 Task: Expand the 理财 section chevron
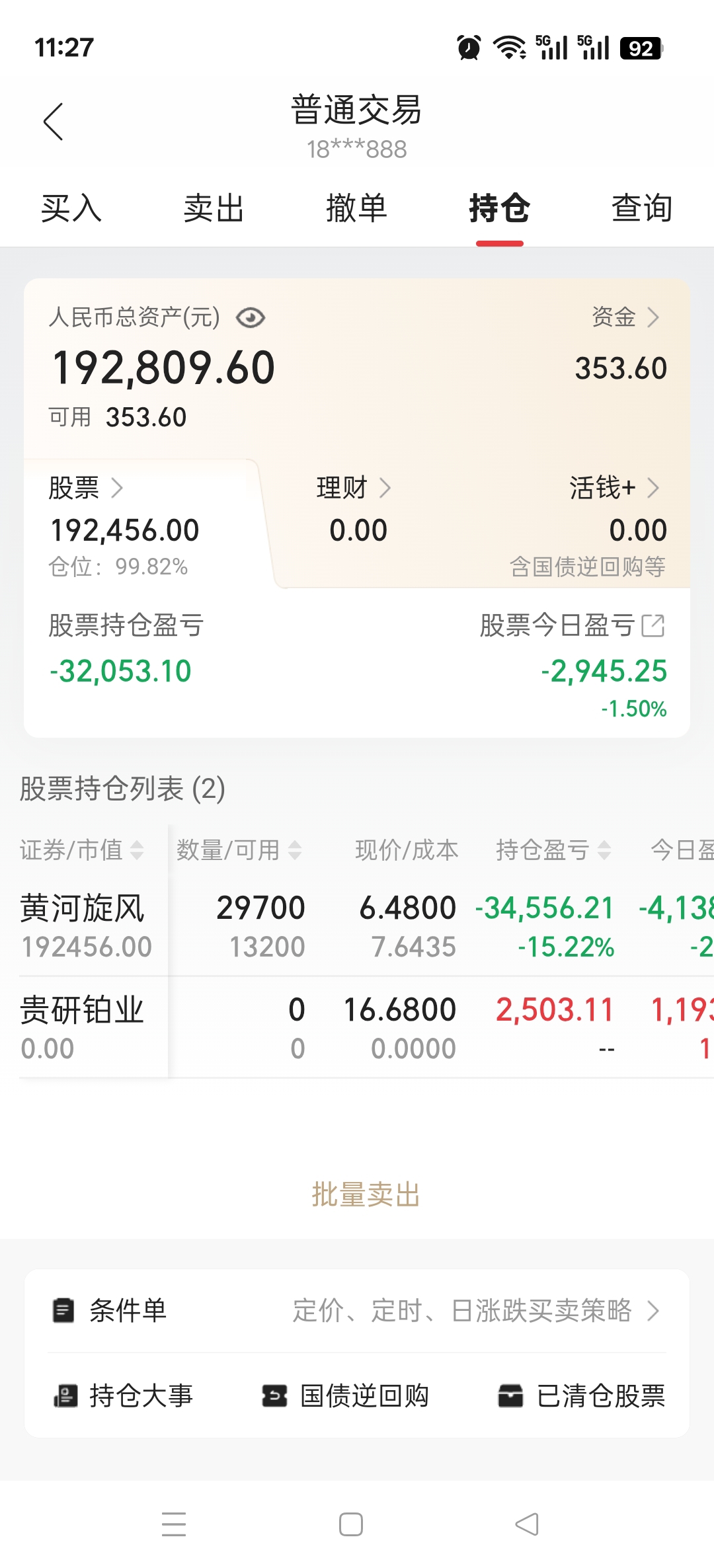pyautogui.click(x=385, y=488)
